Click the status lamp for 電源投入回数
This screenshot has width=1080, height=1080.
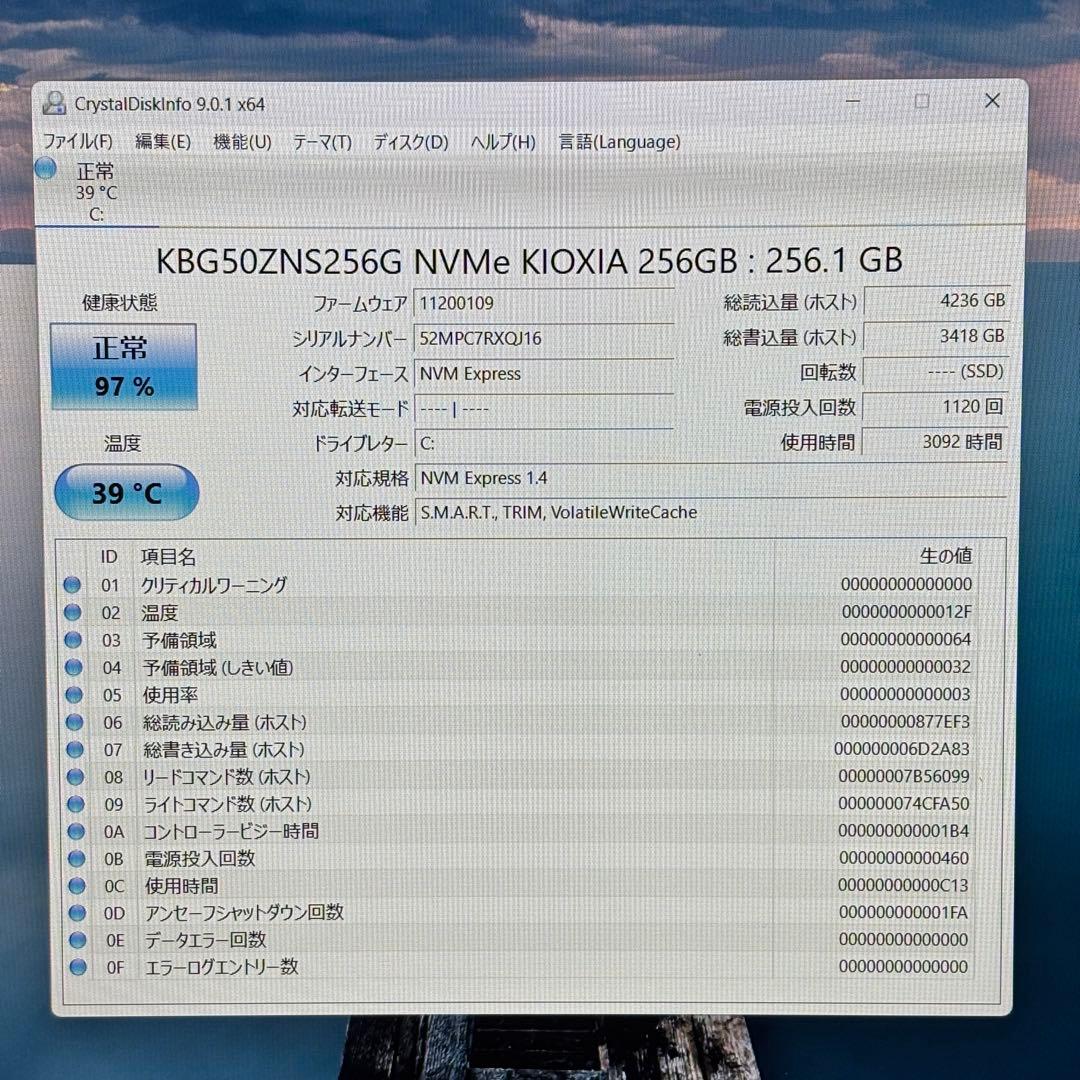(75, 858)
